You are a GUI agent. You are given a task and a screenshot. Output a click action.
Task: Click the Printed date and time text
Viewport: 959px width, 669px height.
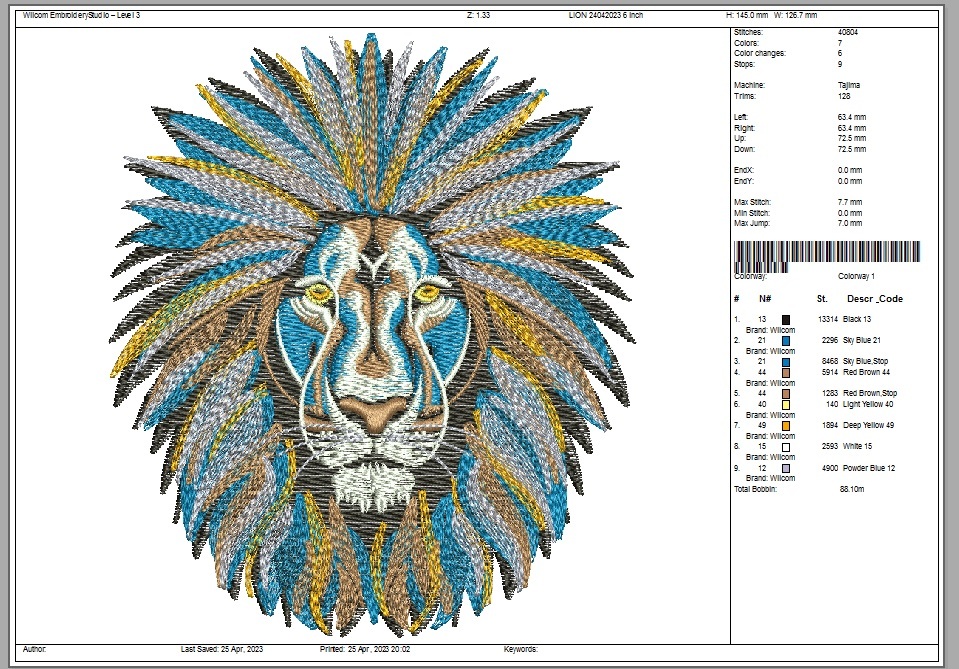click(x=365, y=649)
